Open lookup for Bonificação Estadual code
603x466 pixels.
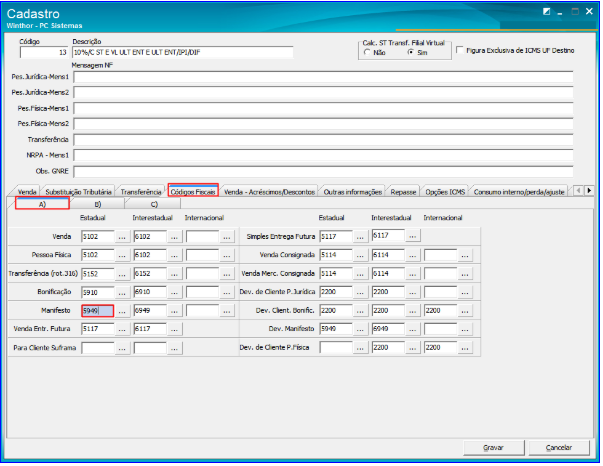122,292
